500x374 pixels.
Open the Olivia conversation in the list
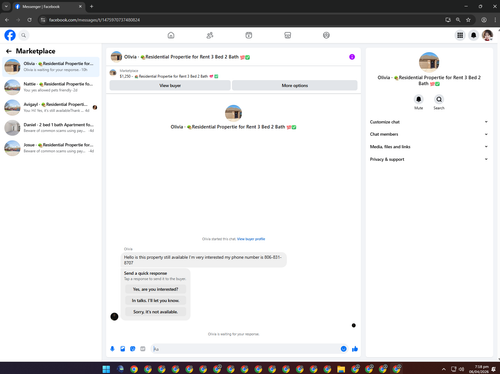coord(51,67)
